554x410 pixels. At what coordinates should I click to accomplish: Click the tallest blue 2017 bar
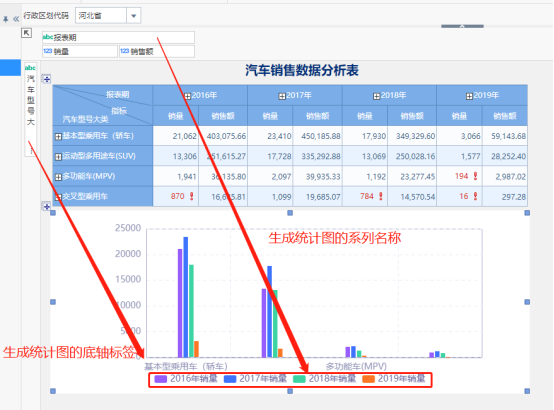[185, 297]
